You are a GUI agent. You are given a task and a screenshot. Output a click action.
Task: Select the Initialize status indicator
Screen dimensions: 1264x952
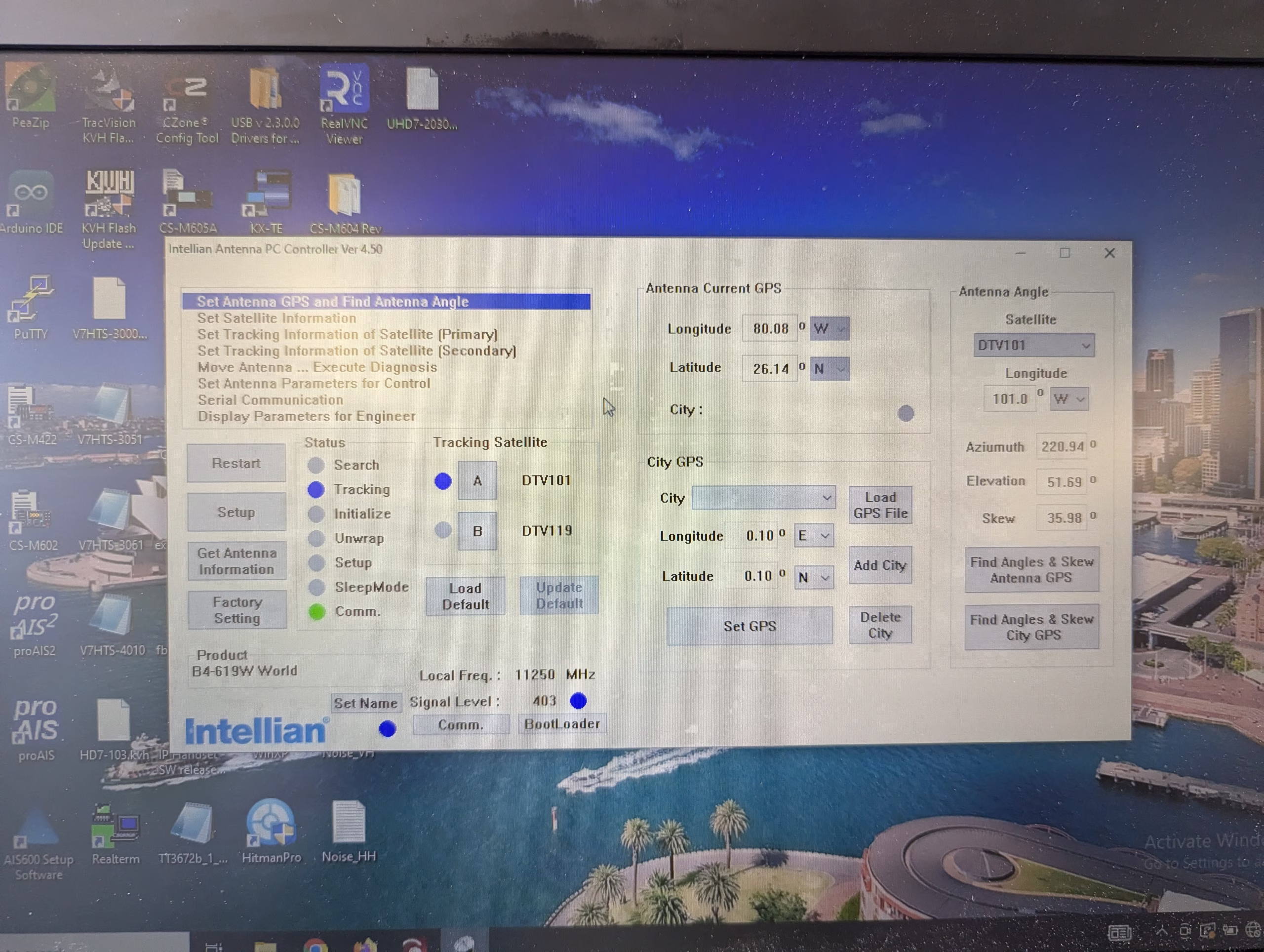[316, 514]
